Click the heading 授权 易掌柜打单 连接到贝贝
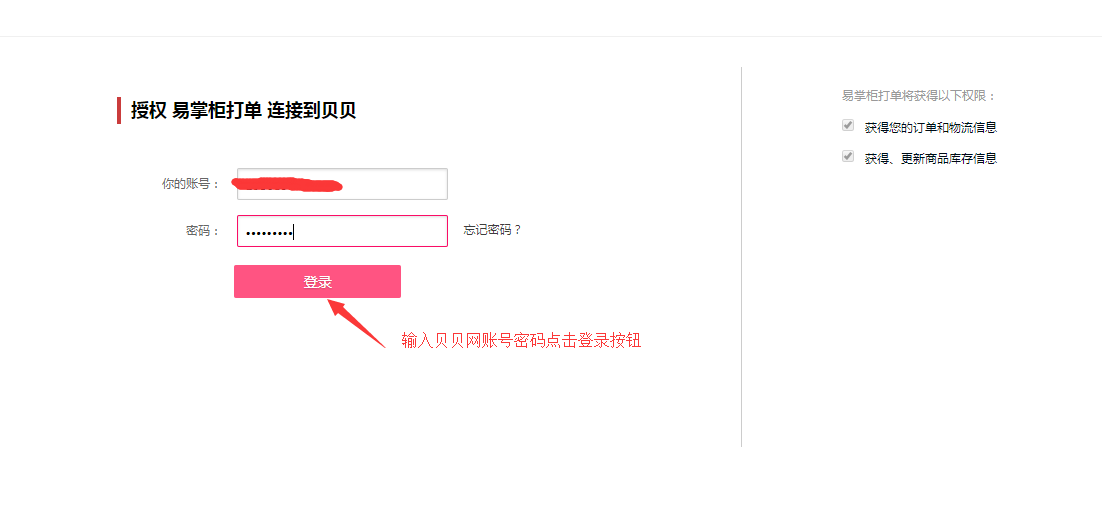 click(243, 110)
